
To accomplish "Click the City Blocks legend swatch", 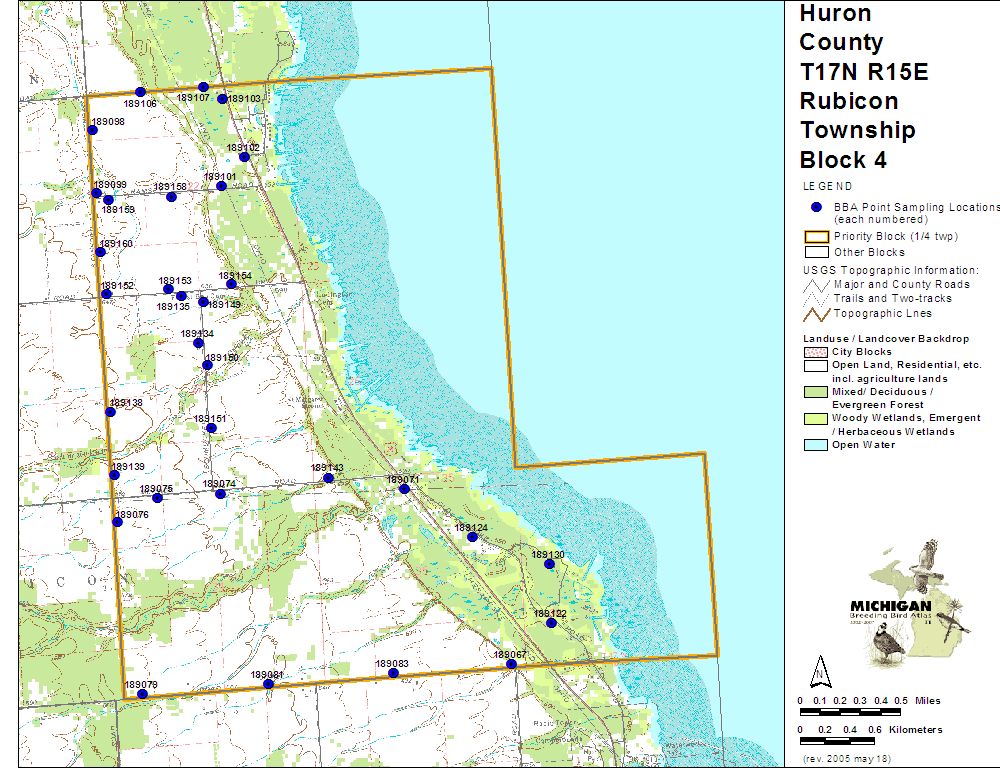I will point(816,352).
